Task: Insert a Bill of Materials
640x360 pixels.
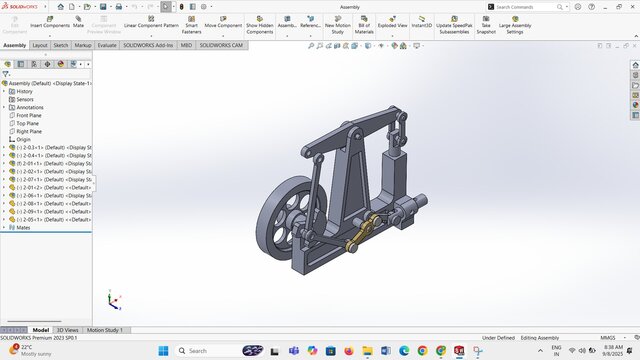Action: [x=364, y=25]
